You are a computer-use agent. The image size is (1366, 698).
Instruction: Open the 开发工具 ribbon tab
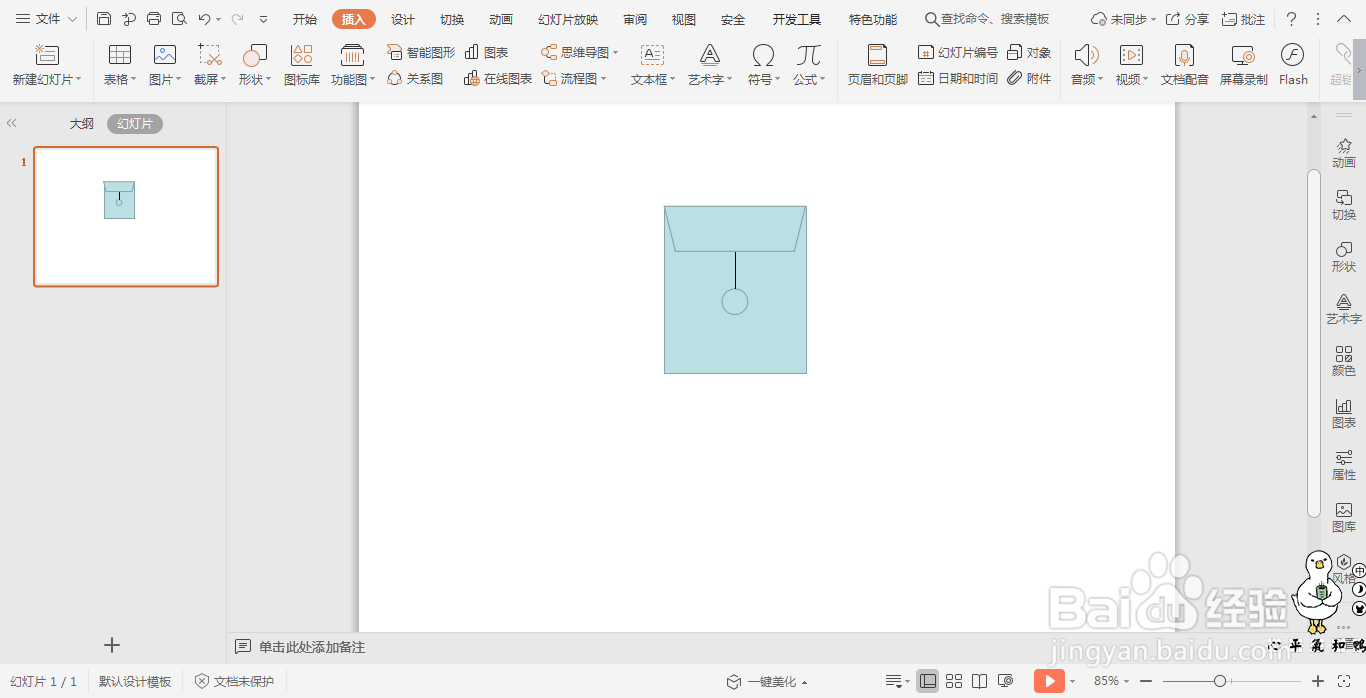797,20
